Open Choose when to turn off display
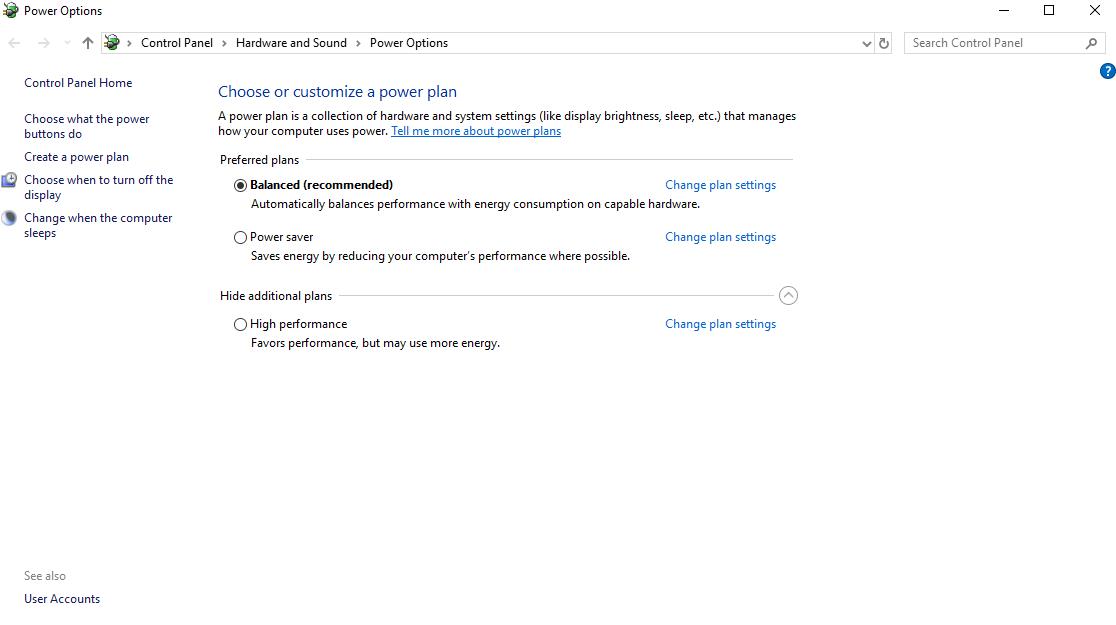Viewport: 1116px width, 625px height. tap(98, 187)
